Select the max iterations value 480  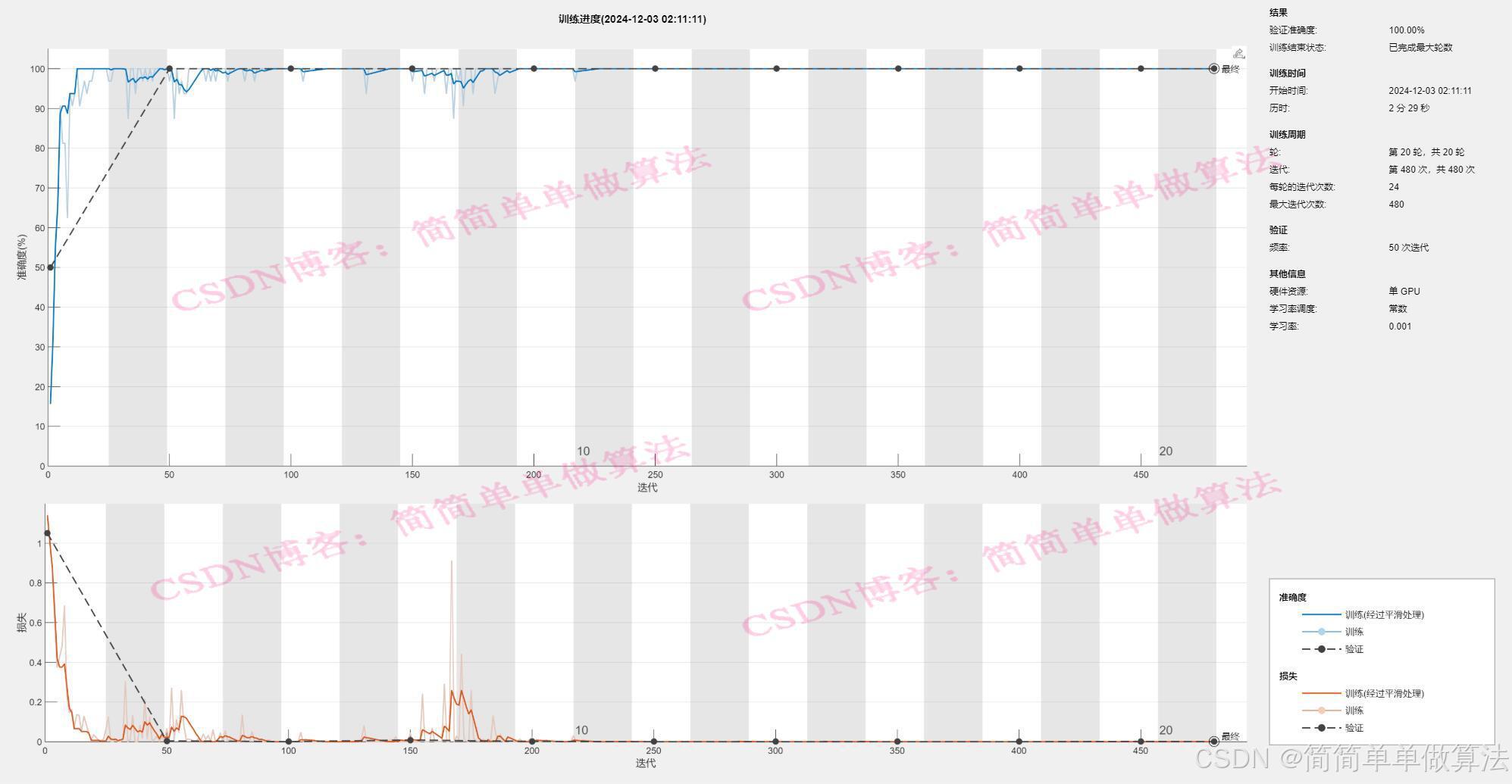coord(1396,205)
